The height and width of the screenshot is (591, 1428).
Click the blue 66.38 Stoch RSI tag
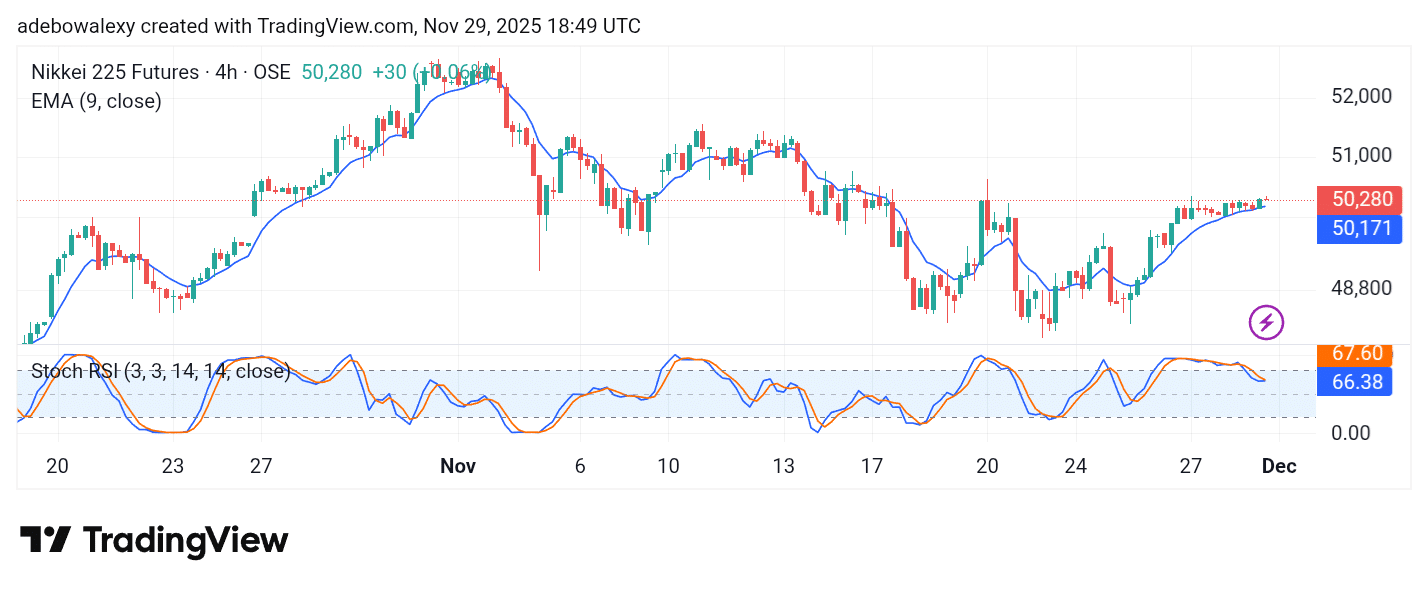1355,382
